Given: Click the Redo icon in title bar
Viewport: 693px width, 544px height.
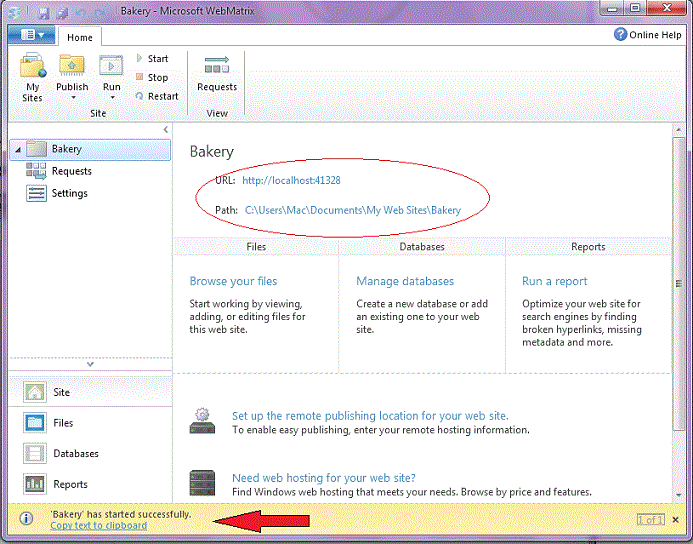Looking at the screenshot, I should point(100,12).
